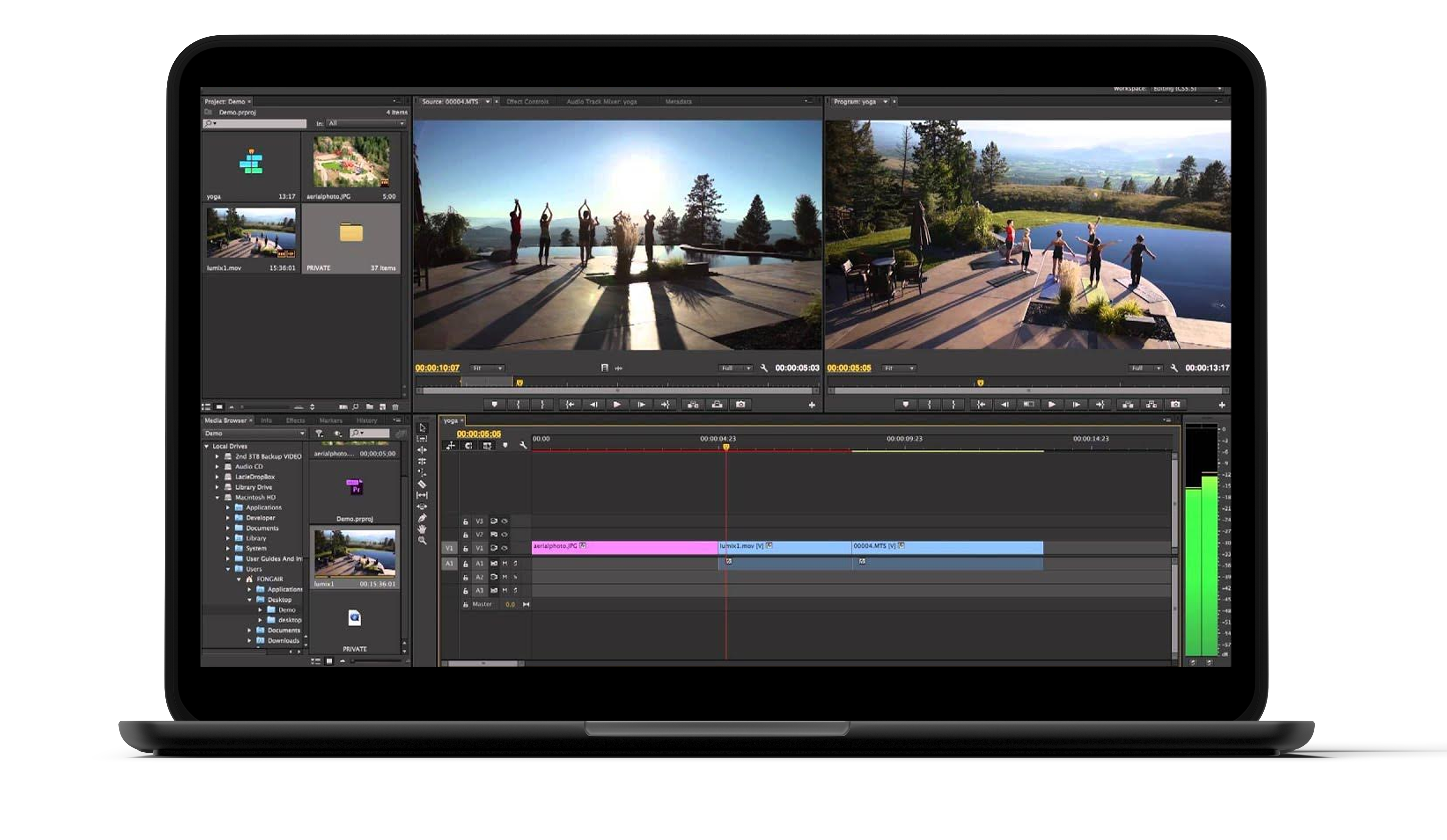Open Media Browser Demo location dropdown
The image size is (1447, 840).
[255, 433]
